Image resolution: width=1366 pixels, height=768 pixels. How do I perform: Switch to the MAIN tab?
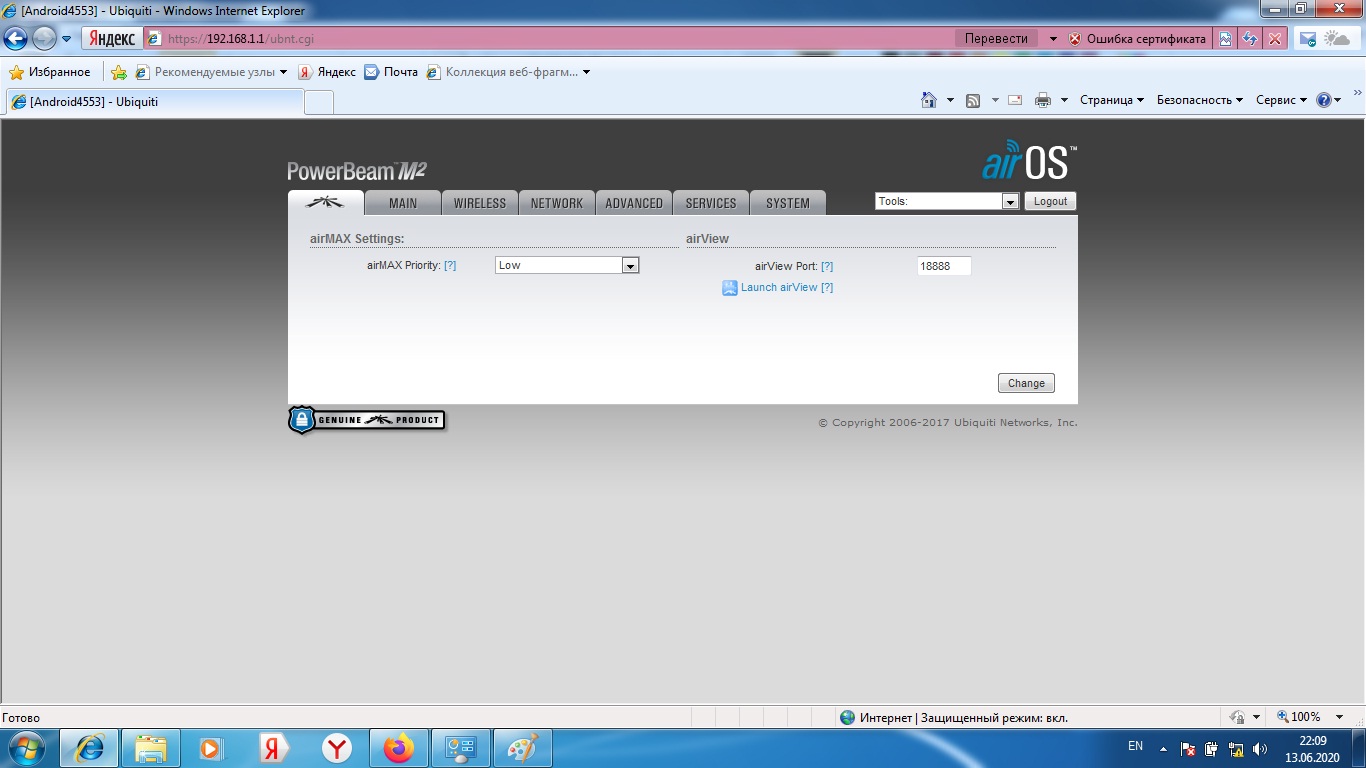click(x=403, y=203)
